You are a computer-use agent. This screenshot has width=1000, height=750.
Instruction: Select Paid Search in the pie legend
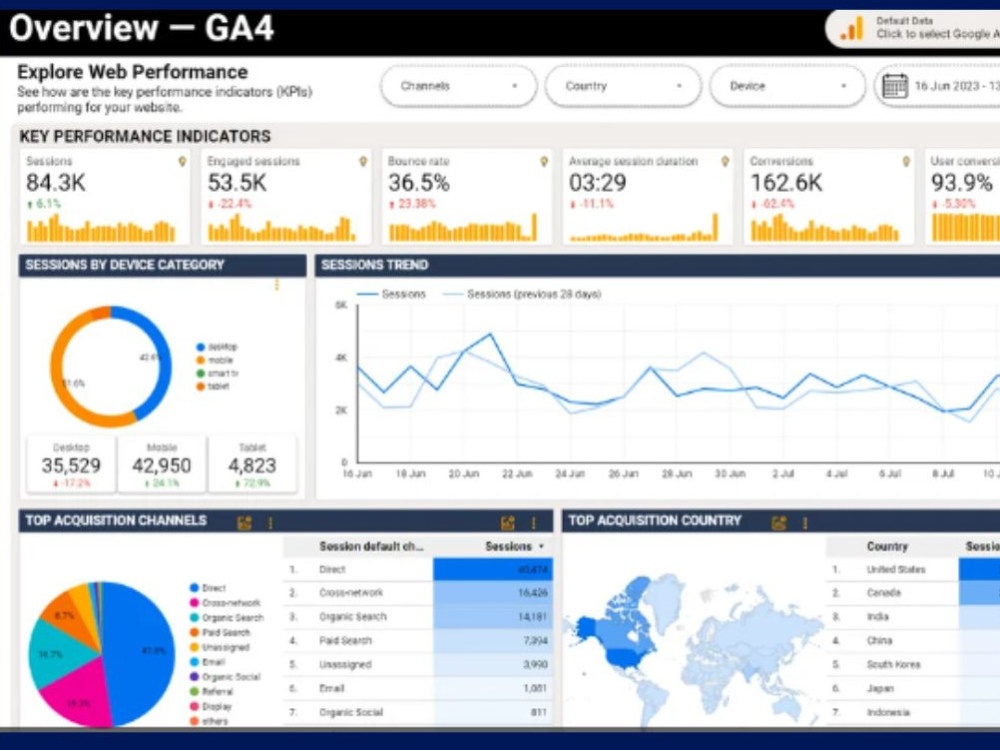tap(220, 633)
